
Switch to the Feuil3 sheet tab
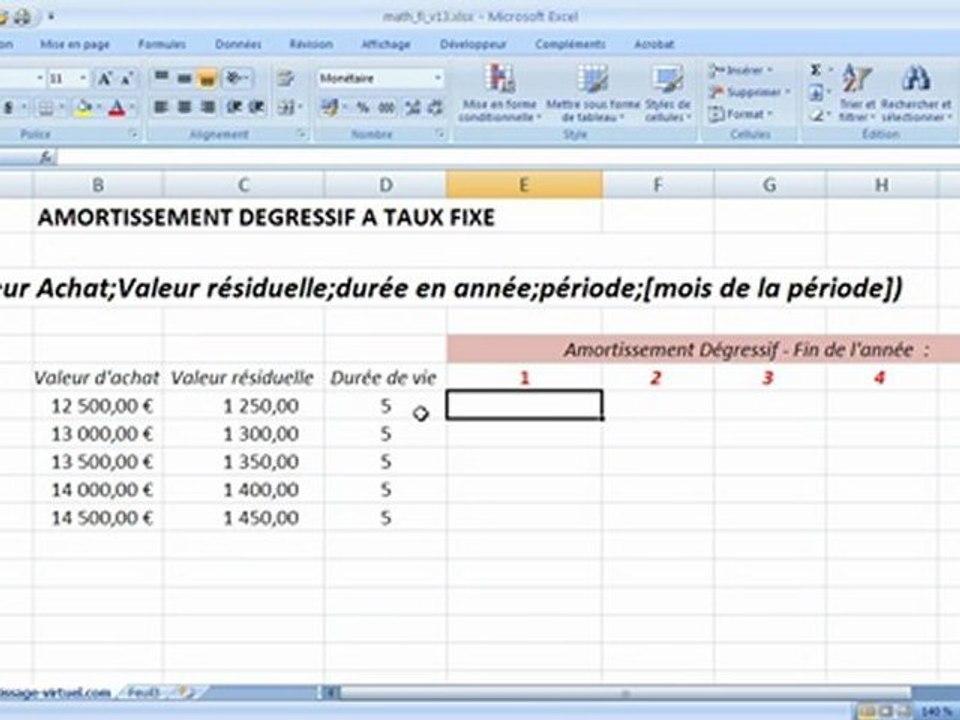tap(143, 692)
